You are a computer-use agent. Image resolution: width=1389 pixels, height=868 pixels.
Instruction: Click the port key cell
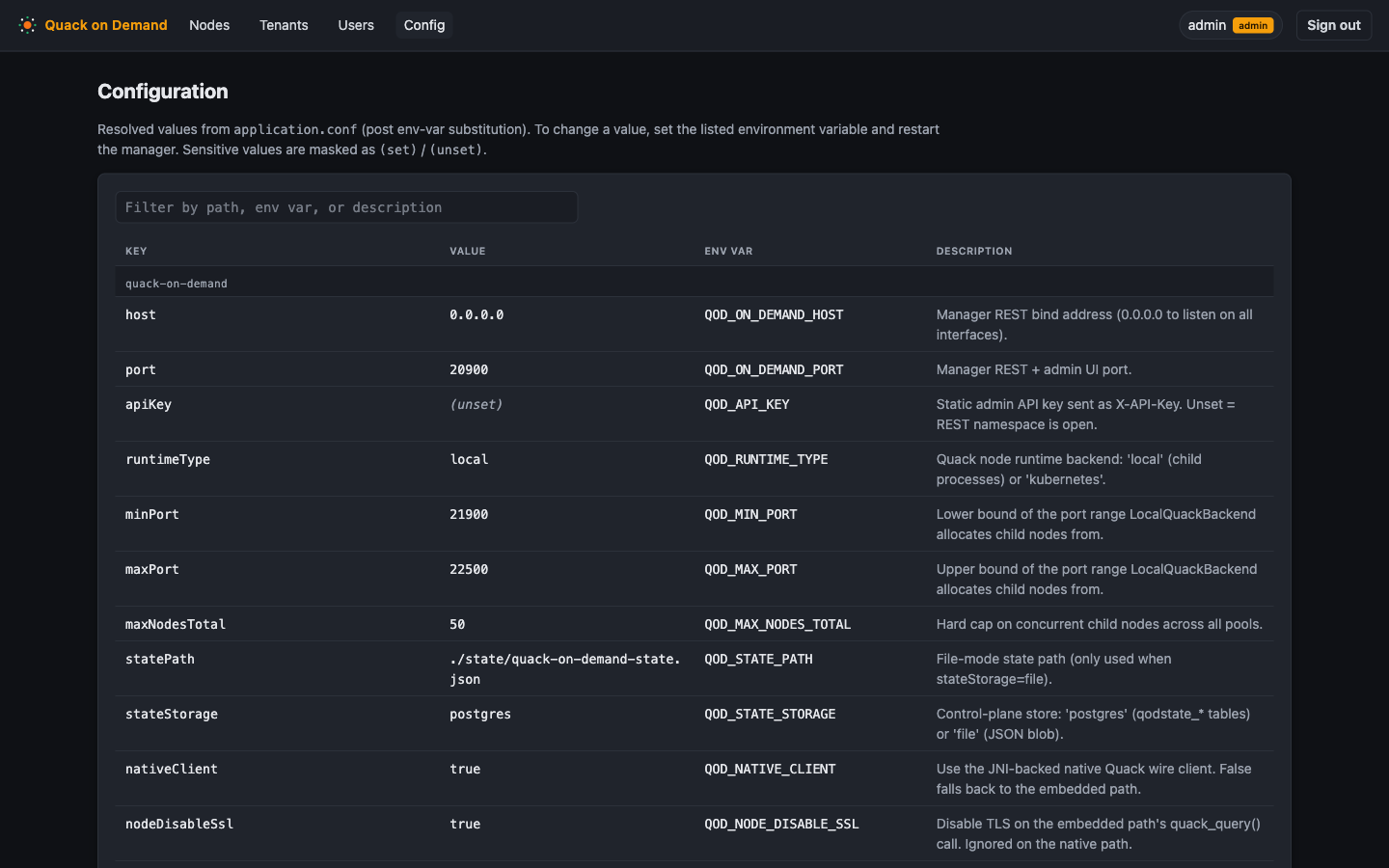(141, 369)
